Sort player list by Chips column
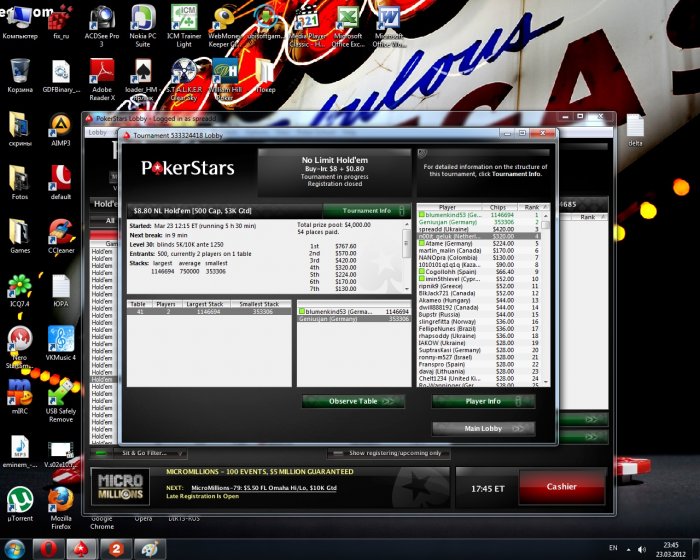This screenshot has height=560, width=700. (x=499, y=207)
